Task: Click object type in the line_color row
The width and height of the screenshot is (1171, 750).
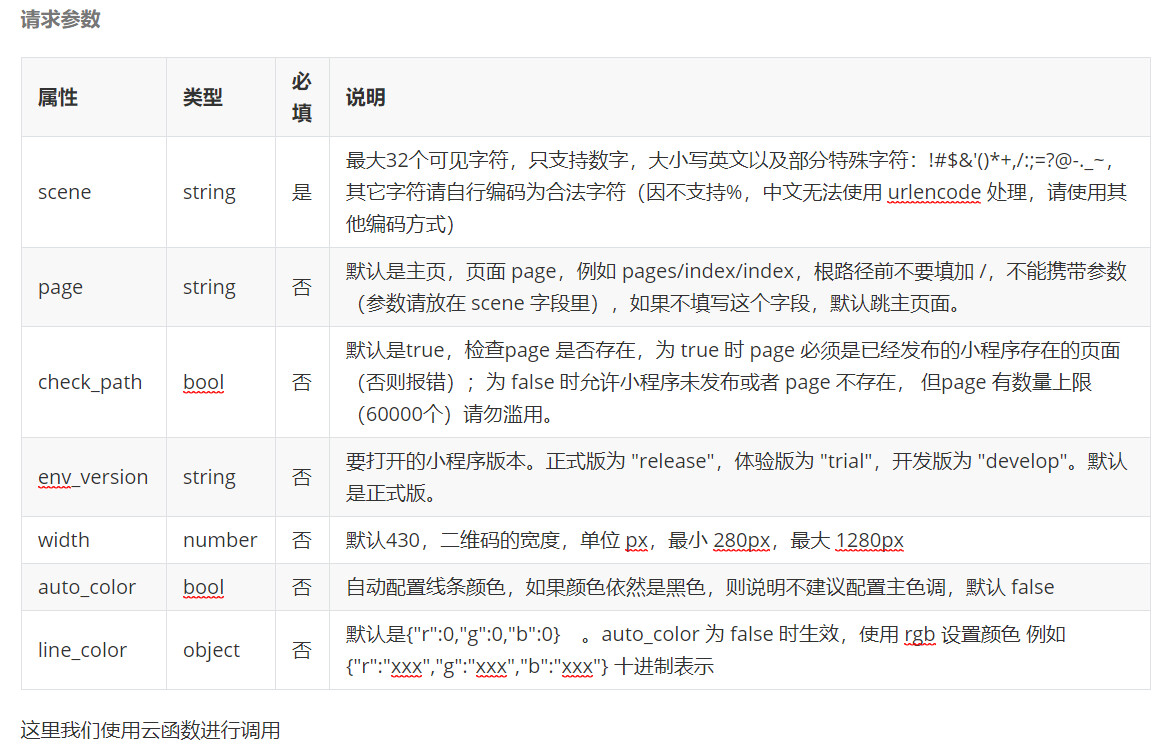Action: coord(211,651)
